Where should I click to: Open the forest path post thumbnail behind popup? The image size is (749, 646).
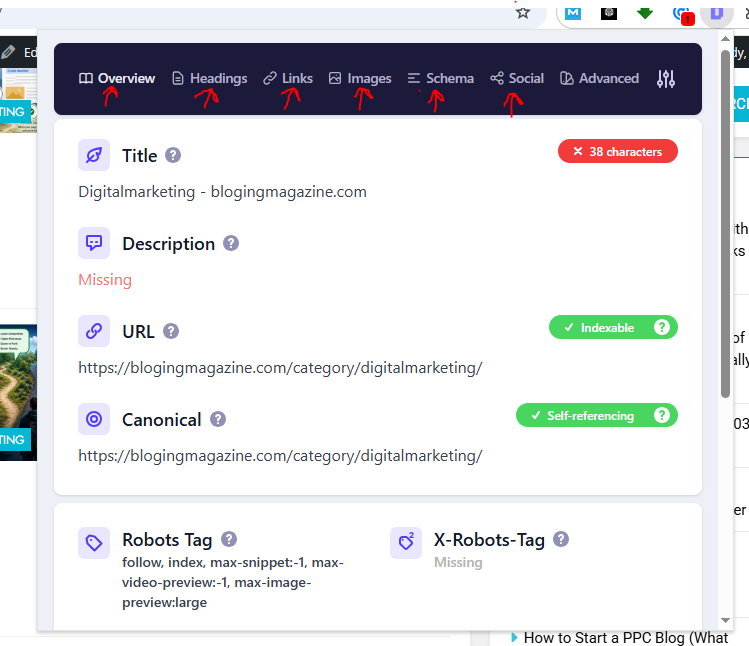tap(18, 392)
